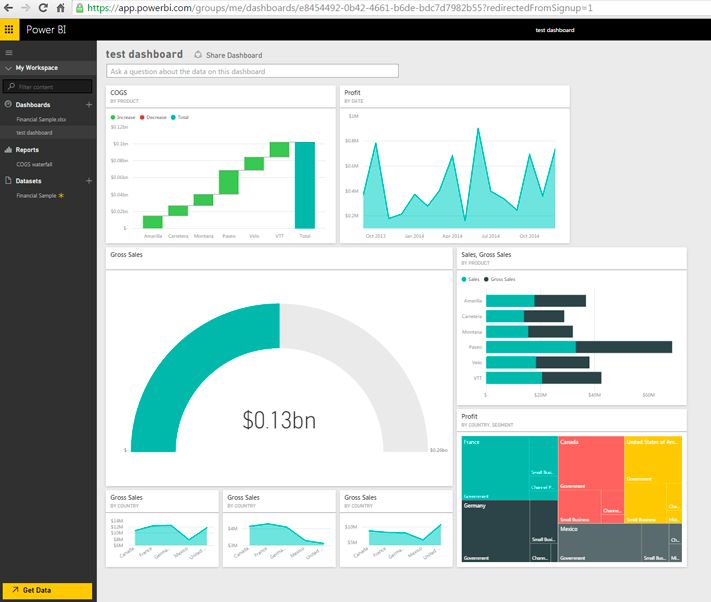Click the dark Gross Sales legend dot
This screenshot has height=602, width=711.
486,279
